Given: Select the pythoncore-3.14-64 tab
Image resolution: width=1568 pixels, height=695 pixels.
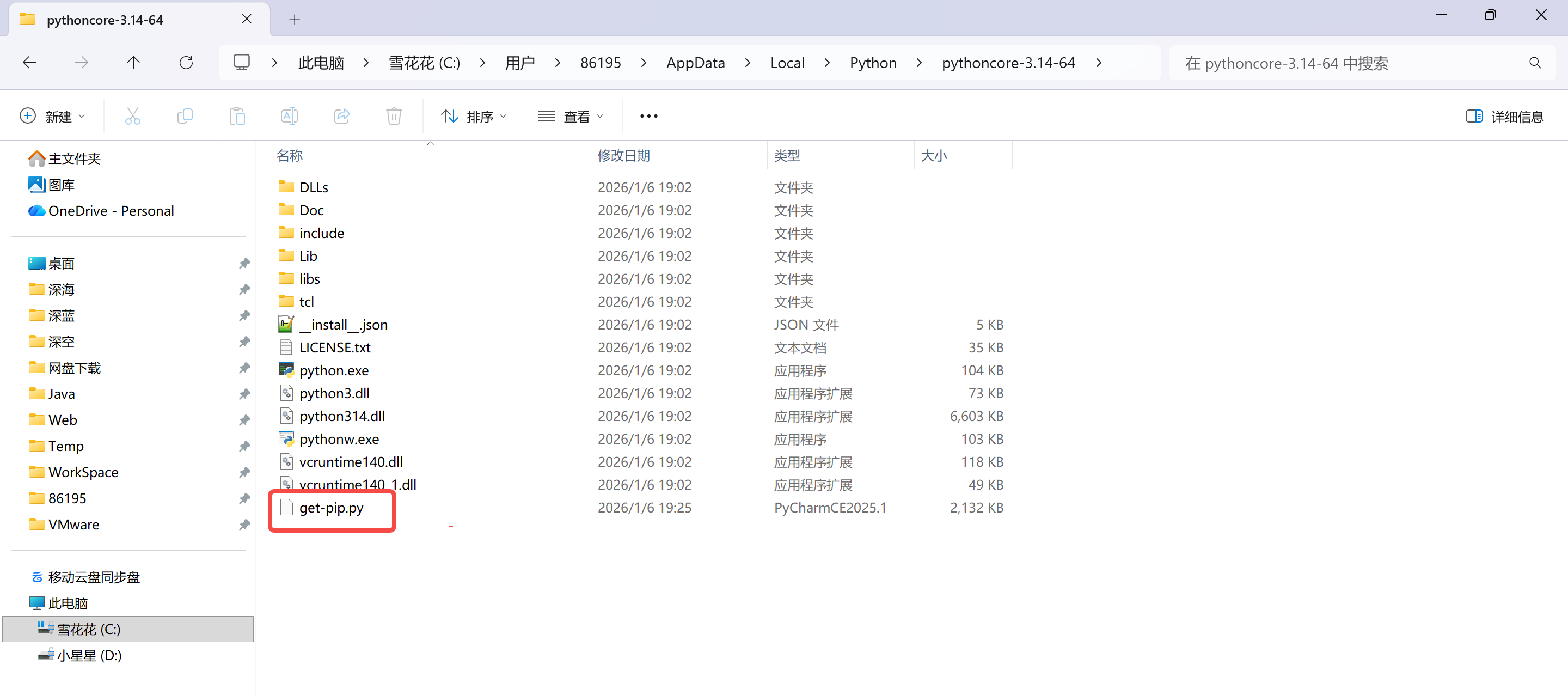Looking at the screenshot, I should coord(105,20).
